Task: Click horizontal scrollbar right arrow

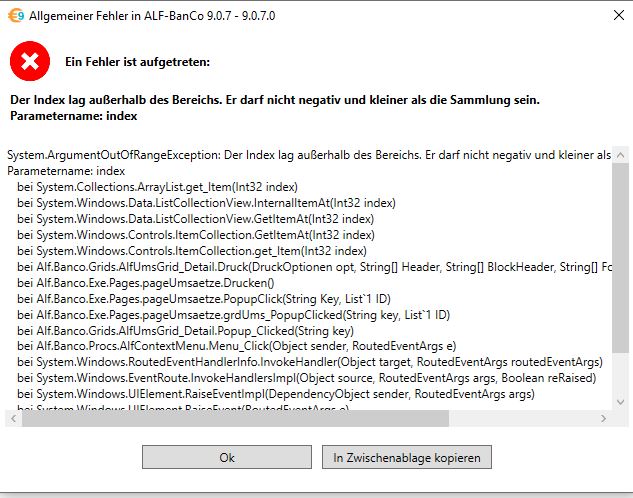Action: click(604, 418)
